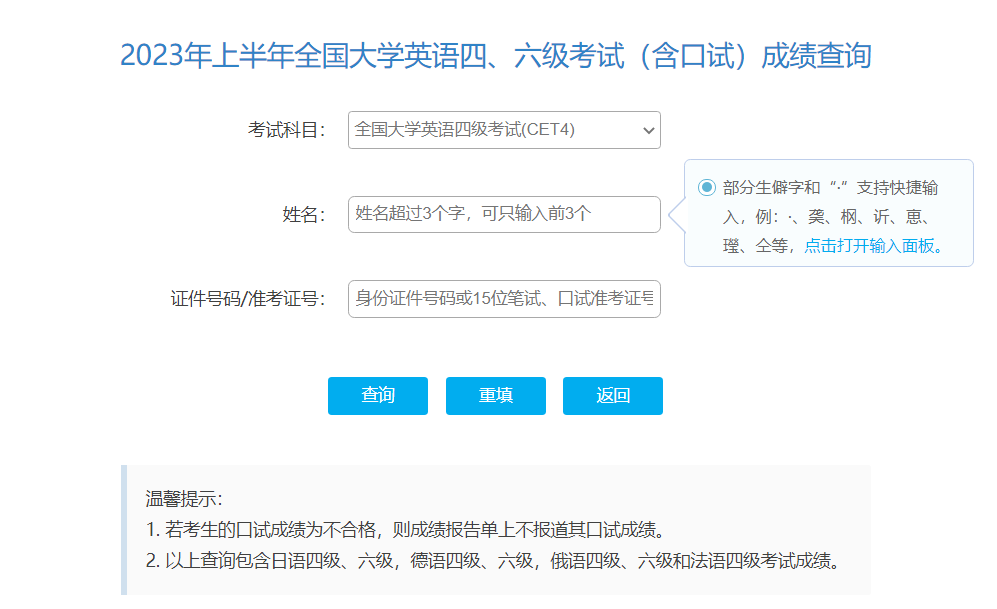Open the 点击打开输入面板 link
This screenshot has width=997, height=609.
tap(874, 246)
